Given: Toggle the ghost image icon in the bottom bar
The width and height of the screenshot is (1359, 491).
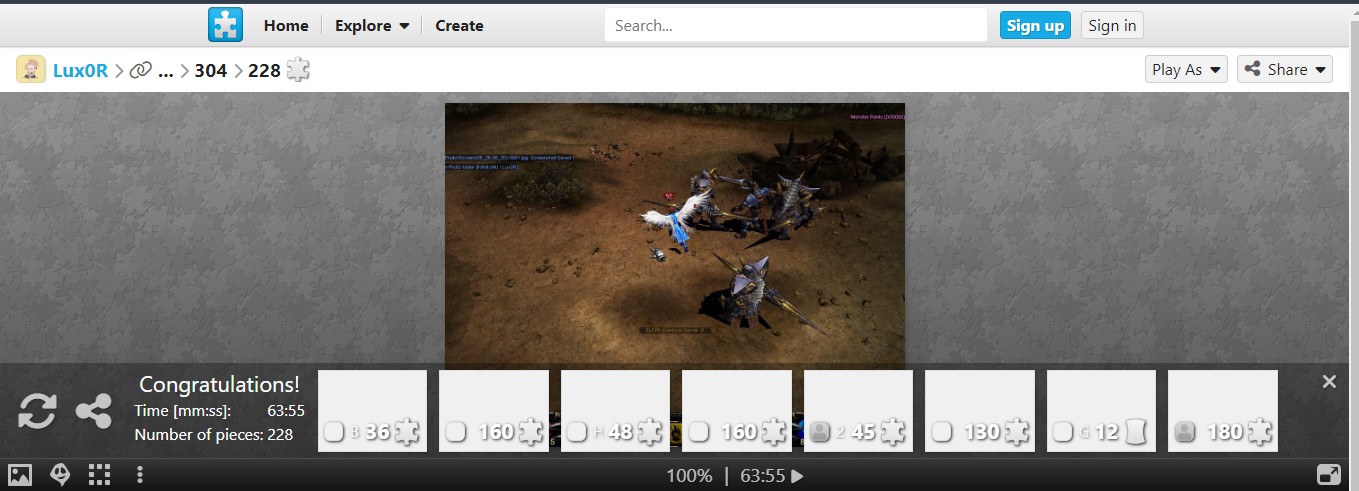Looking at the screenshot, I should (x=60, y=475).
